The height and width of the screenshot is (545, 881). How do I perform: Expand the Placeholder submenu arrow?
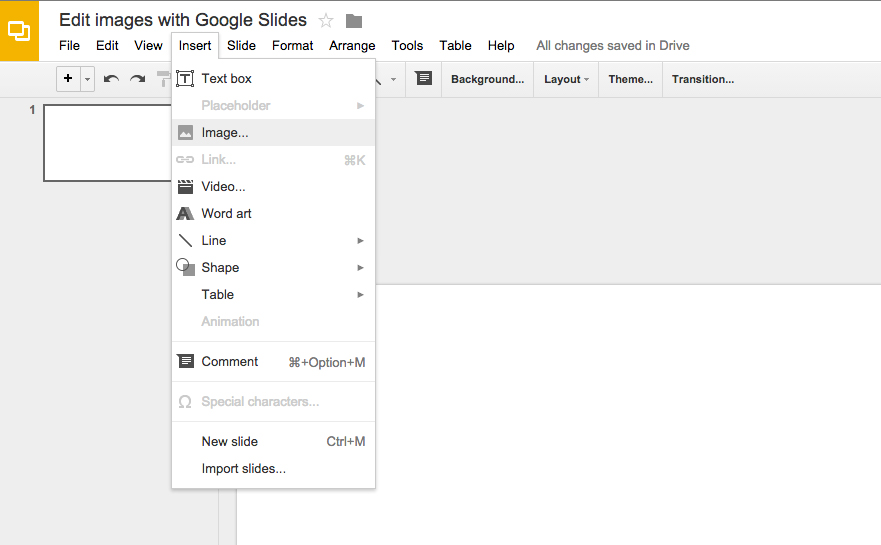click(x=361, y=106)
